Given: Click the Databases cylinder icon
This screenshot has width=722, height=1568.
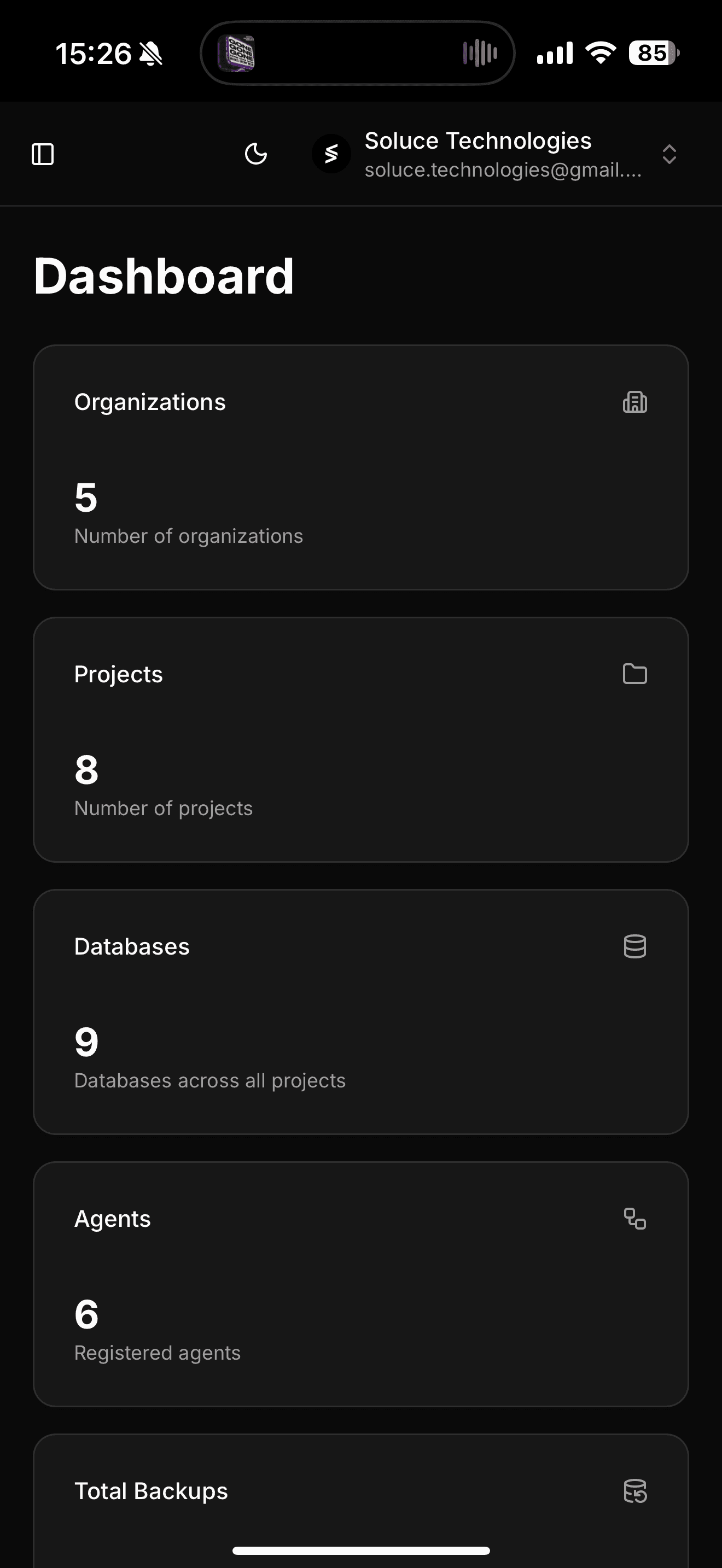Looking at the screenshot, I should point(634,946).
